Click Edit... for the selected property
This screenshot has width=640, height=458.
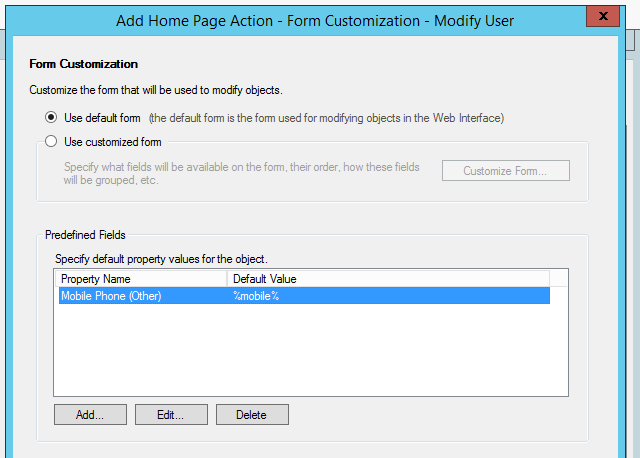point(171,415)
